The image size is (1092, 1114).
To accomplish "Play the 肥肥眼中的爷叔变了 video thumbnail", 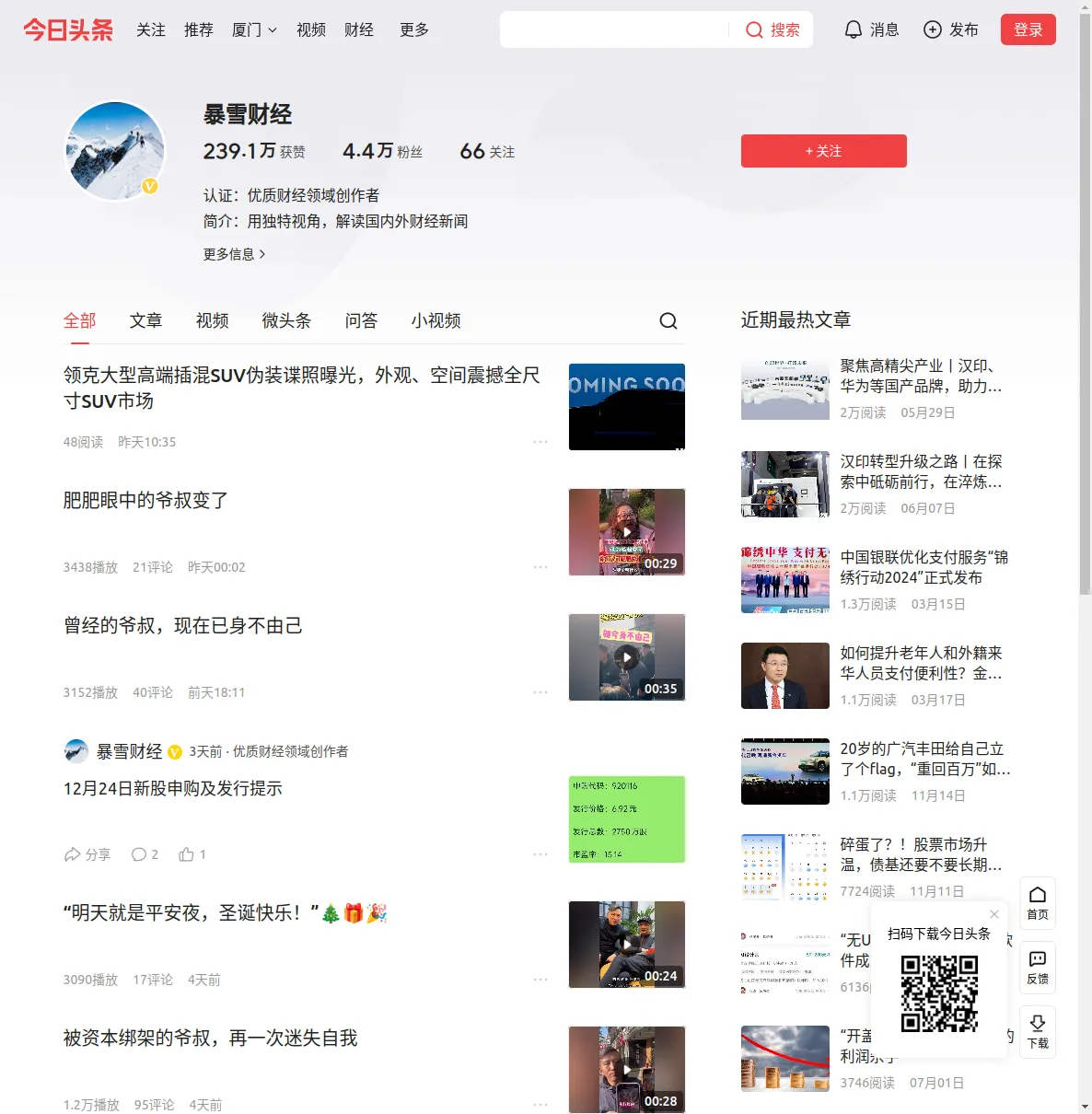I will [x=627, y=532].
